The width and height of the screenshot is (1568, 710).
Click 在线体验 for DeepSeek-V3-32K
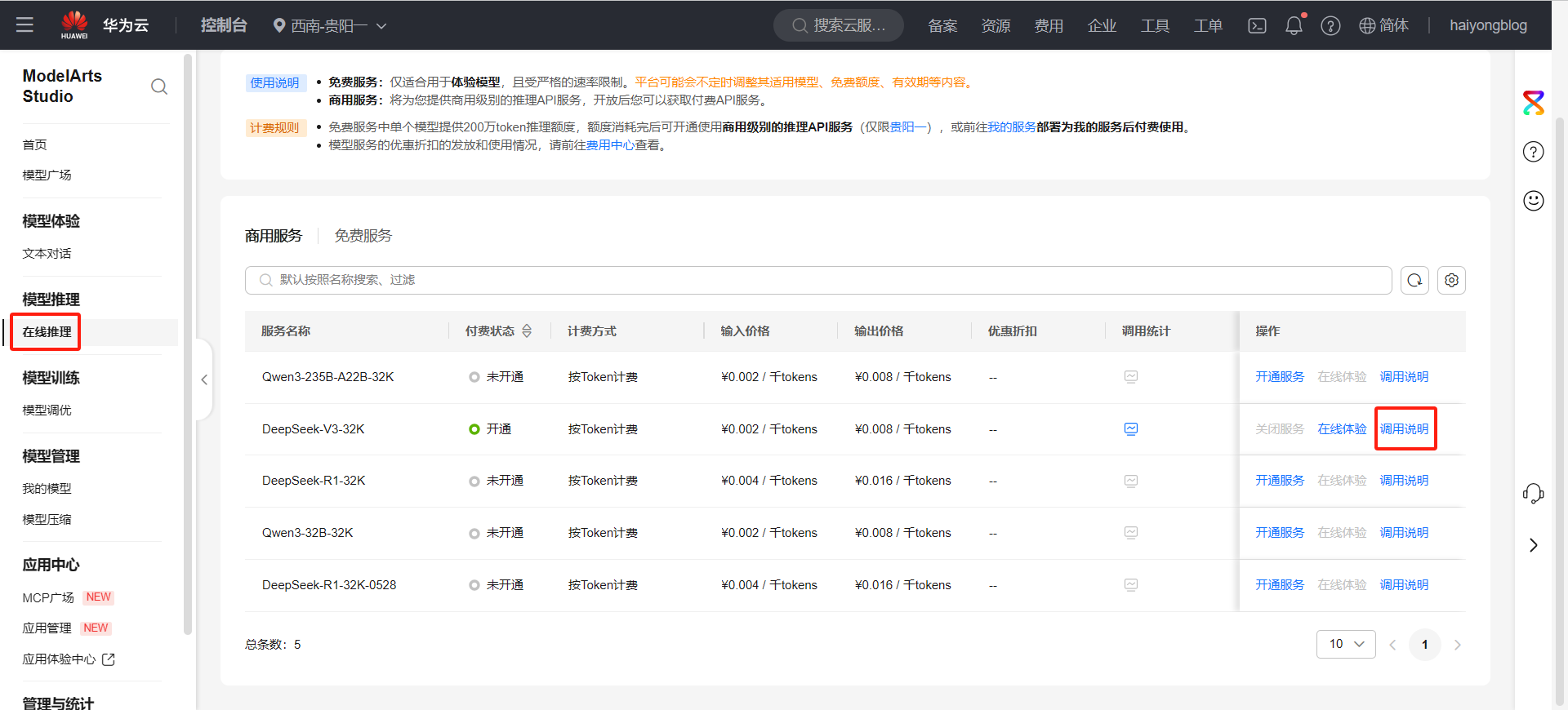tap(1342, 429)
